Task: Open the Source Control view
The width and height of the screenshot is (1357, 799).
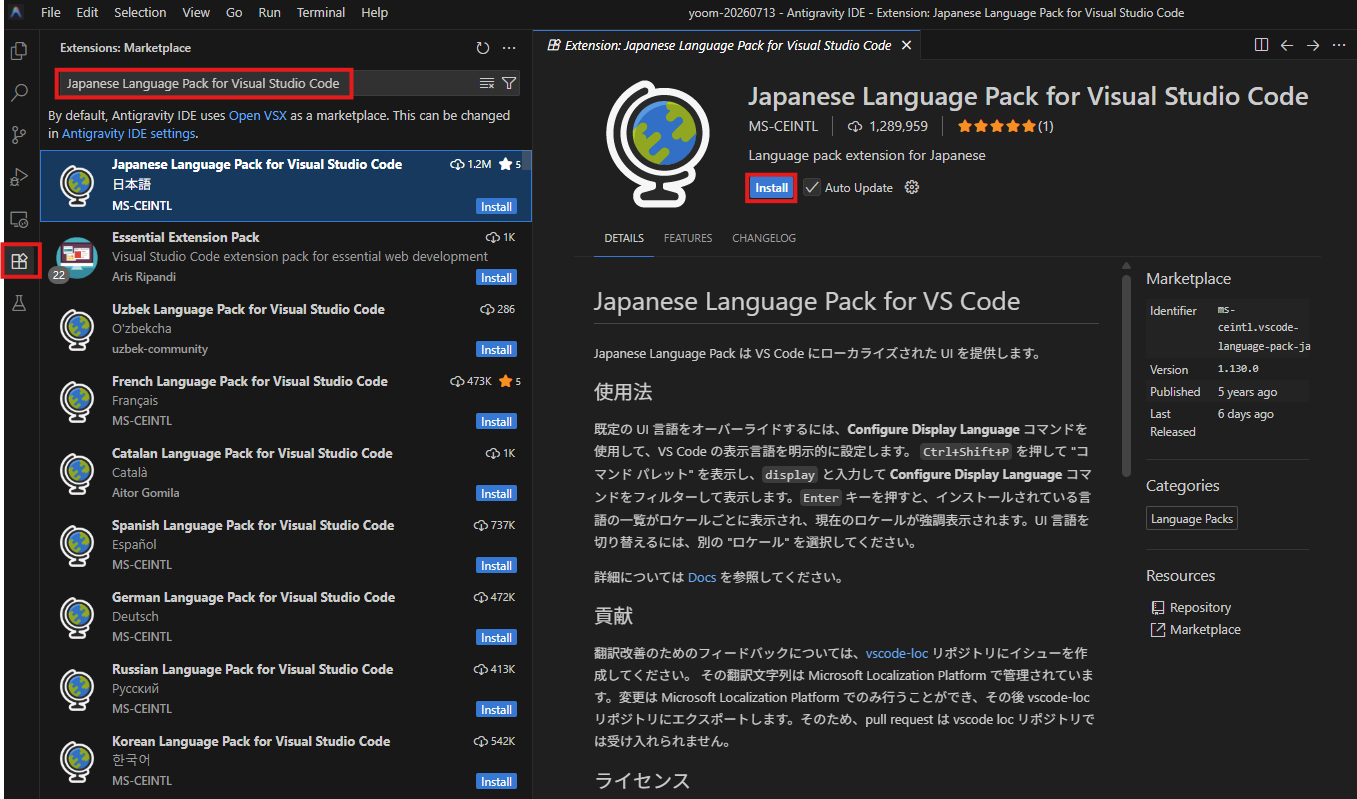Action: pos(19,135)
